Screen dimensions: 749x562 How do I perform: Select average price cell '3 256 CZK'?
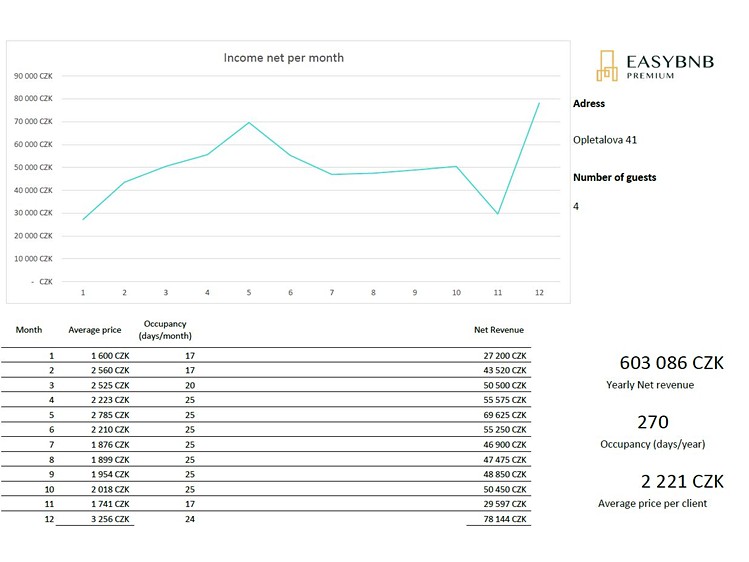point(110,519)
